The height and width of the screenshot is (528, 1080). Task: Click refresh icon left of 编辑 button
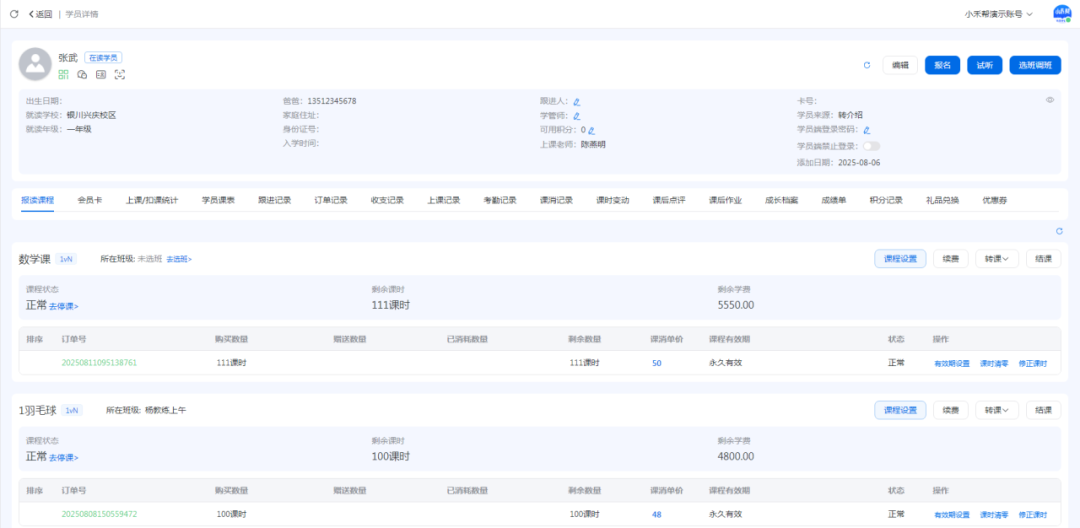pyautogui.click(x=867, y=65)
